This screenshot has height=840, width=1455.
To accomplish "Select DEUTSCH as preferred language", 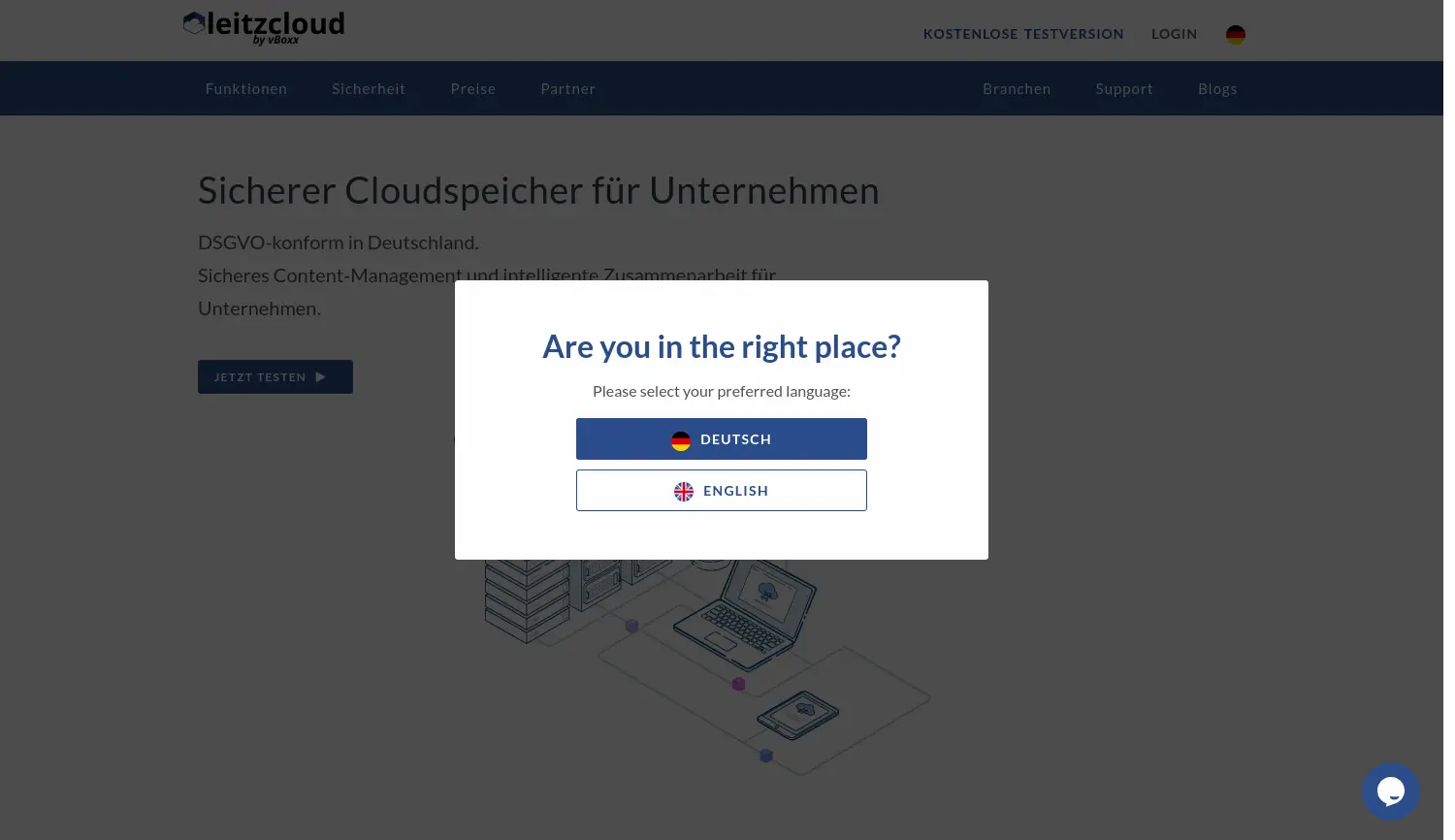I will (x=722, y=438).
